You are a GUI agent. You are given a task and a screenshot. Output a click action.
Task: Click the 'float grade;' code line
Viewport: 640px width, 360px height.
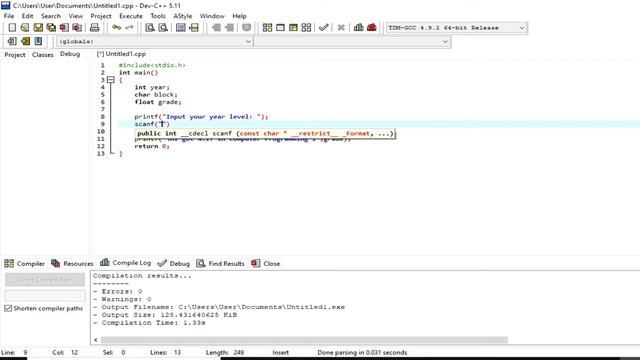pos(158,102)
